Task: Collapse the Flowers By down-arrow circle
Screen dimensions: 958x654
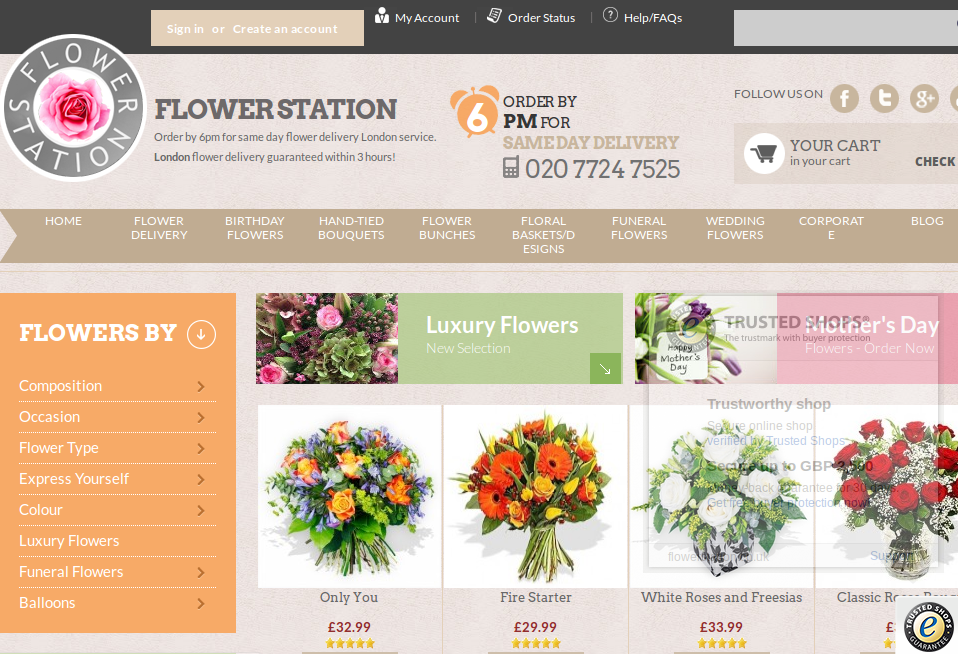Action: (201, 334)
